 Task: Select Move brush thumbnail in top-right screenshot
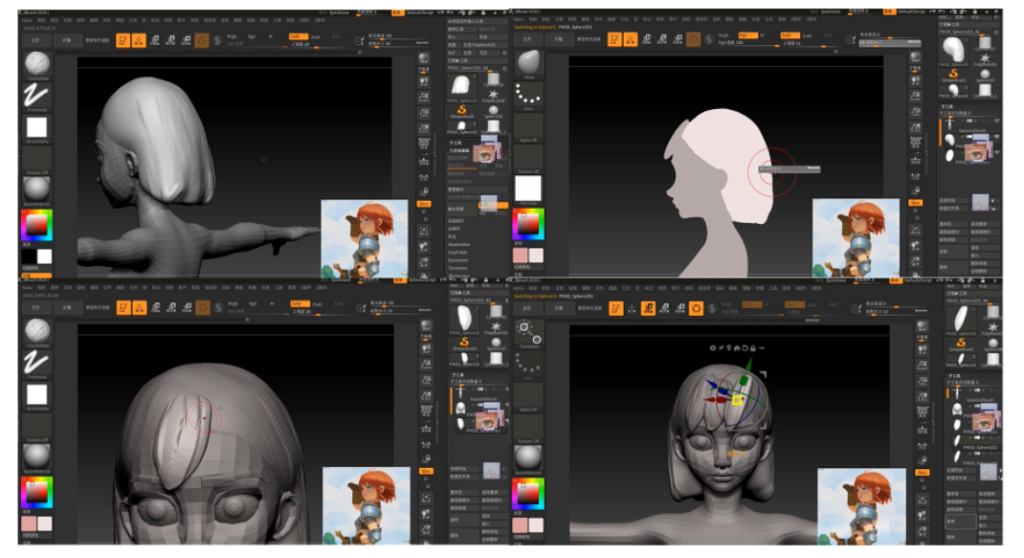(528, 63)
